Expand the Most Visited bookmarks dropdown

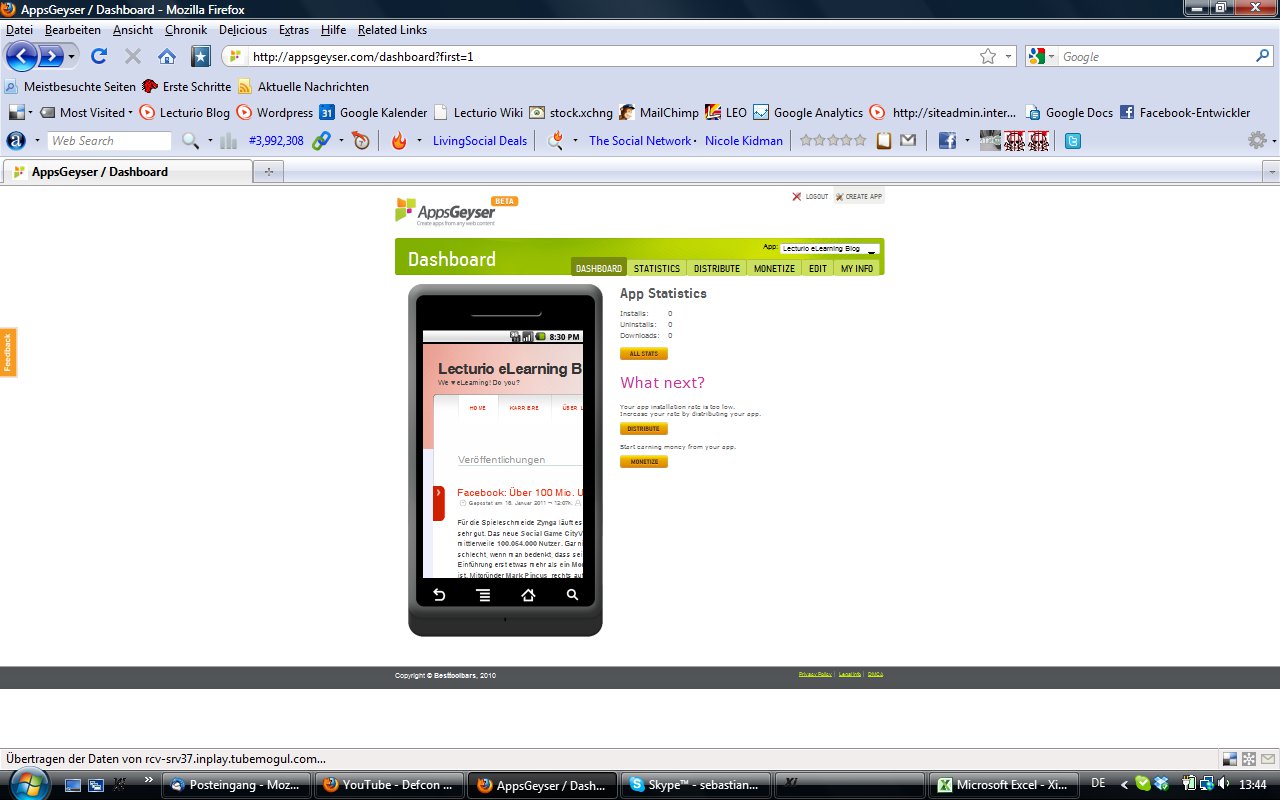pyautogui.click(x=130, y=113)
